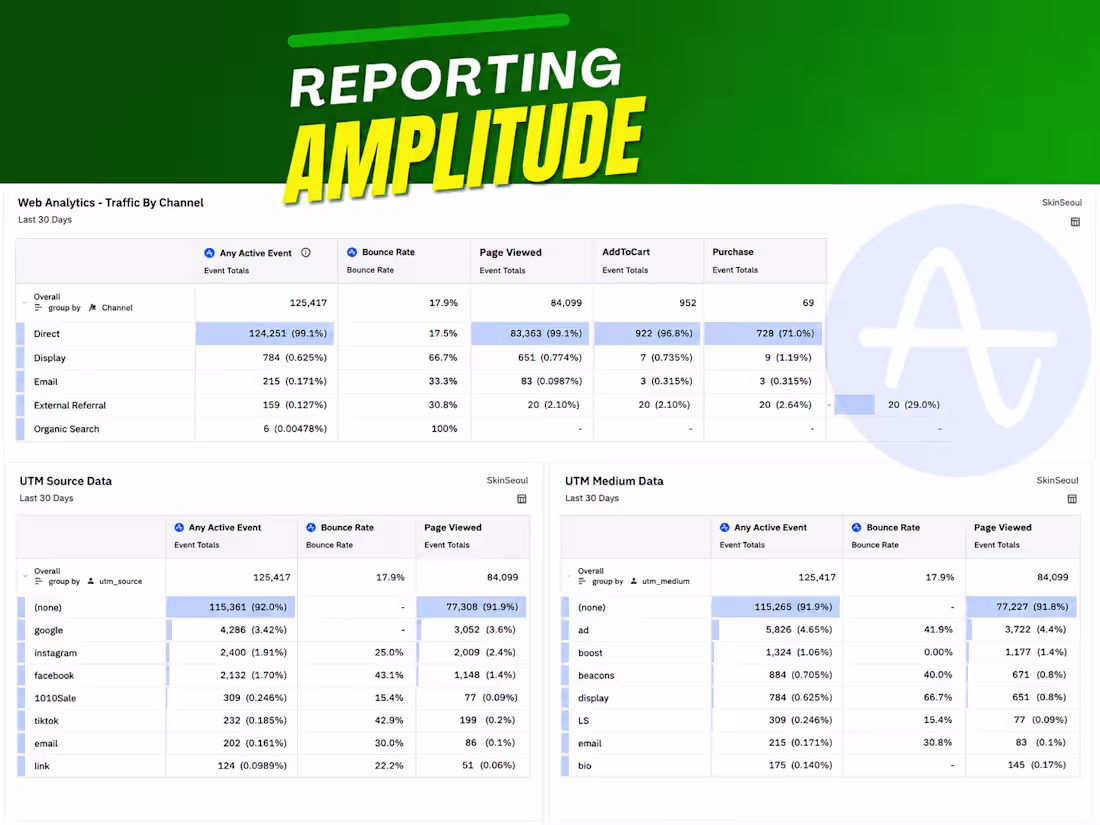Click the 77,308 (91.9%) cell

click(x=471, y=607)
